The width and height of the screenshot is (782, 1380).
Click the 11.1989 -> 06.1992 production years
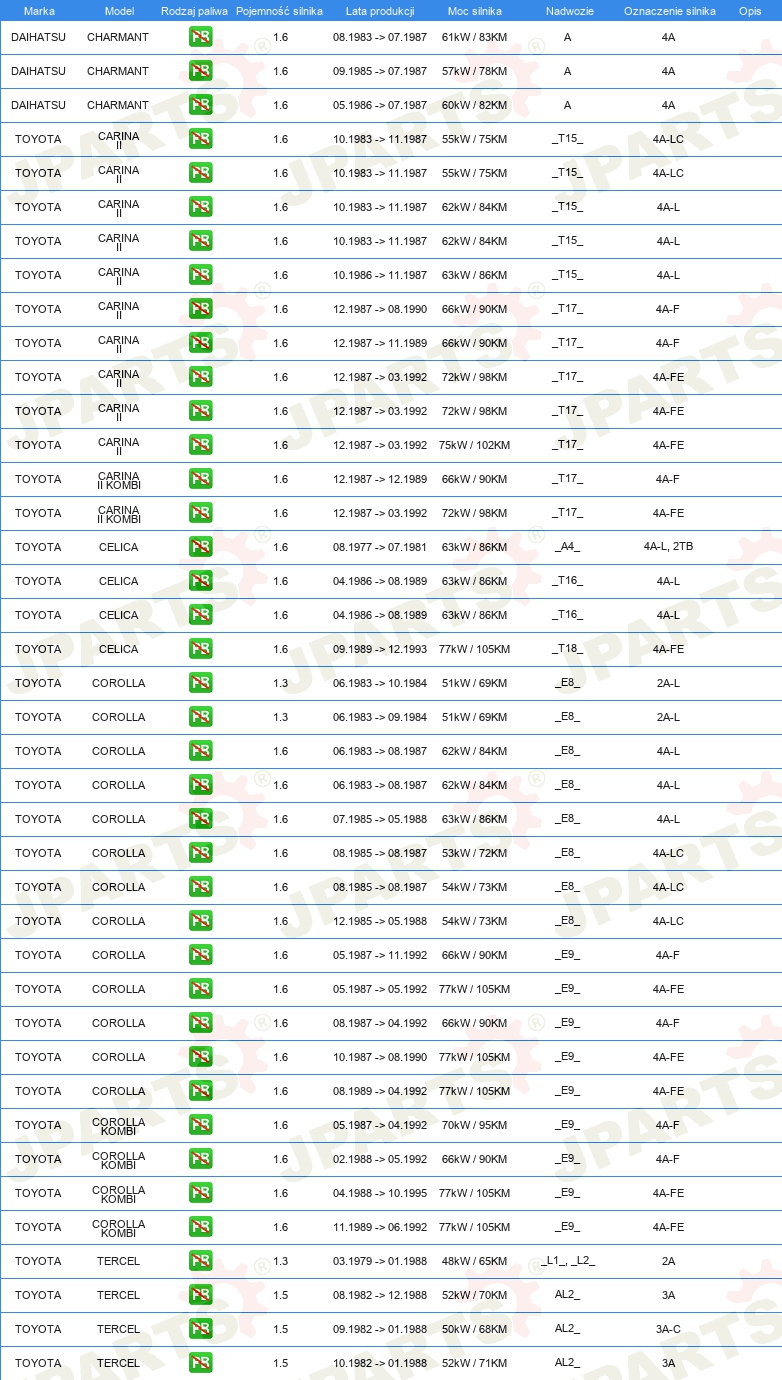[380, 1227]
